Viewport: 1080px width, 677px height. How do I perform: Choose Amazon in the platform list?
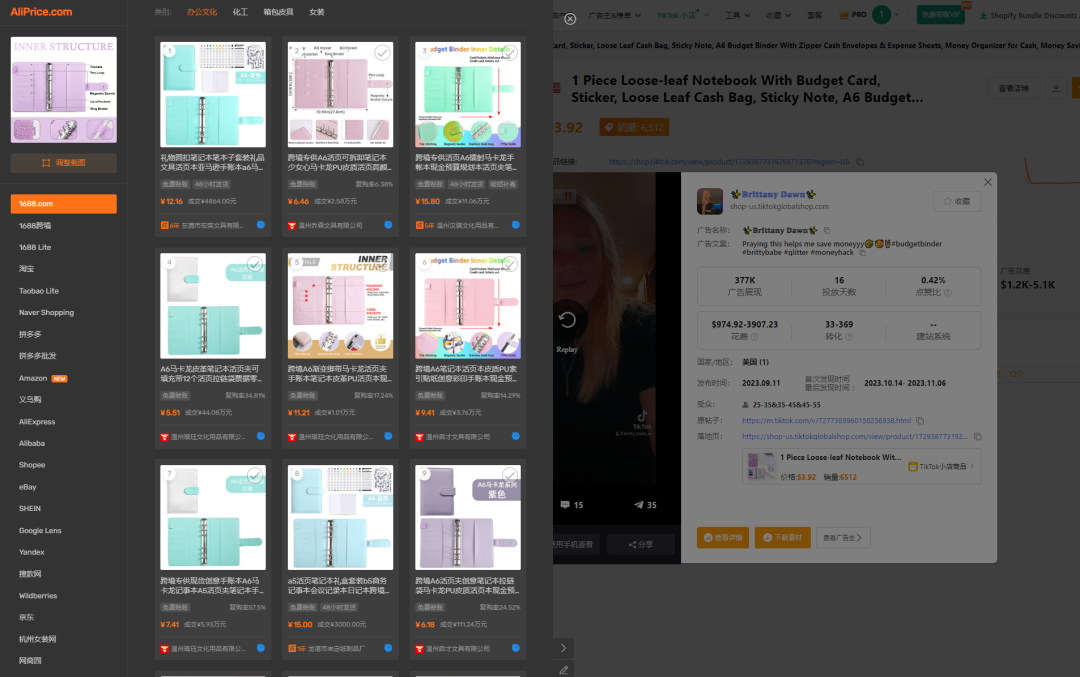(x=33, y=378)
